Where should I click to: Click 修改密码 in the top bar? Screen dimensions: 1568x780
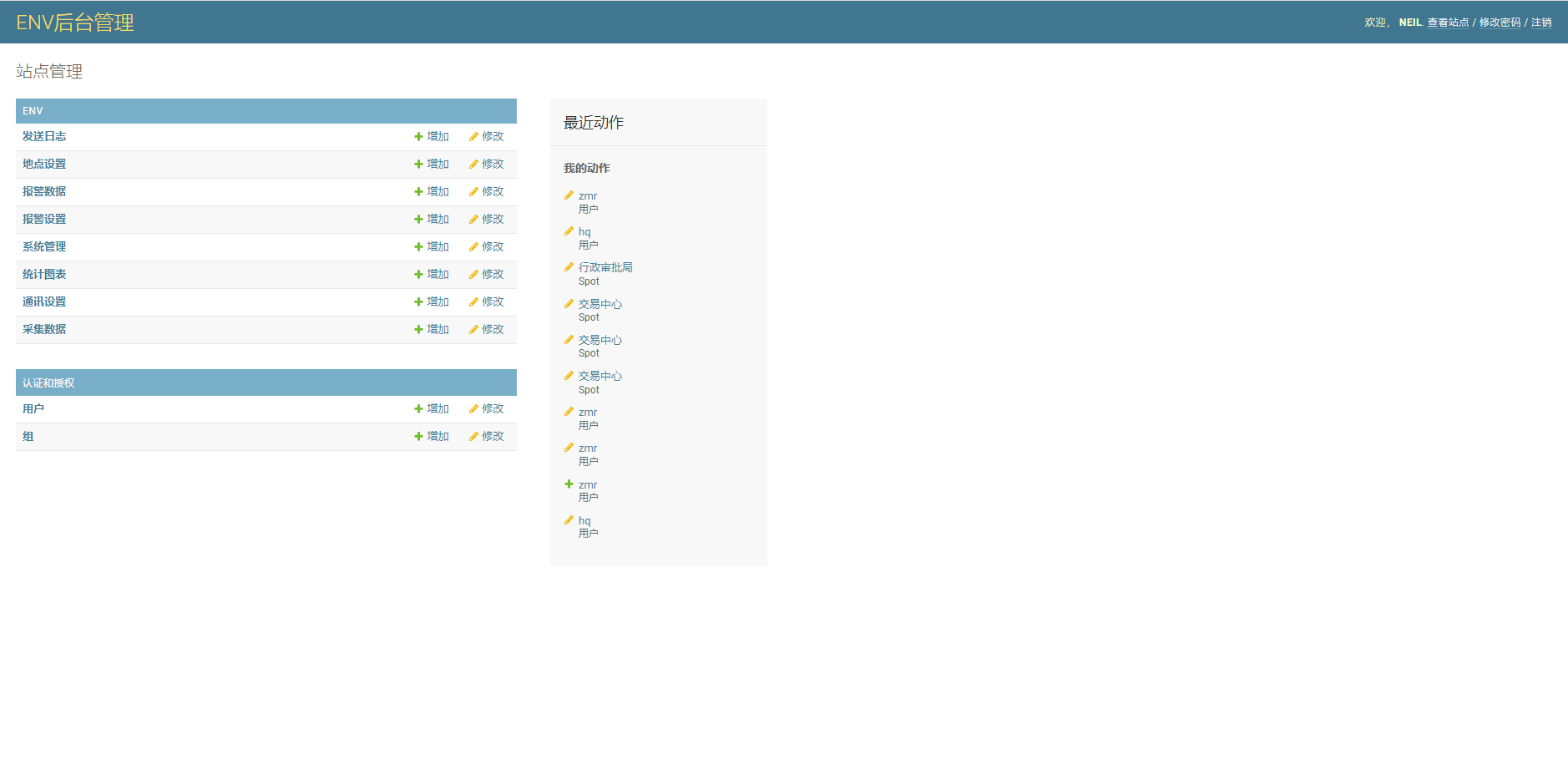point(1500,23)
